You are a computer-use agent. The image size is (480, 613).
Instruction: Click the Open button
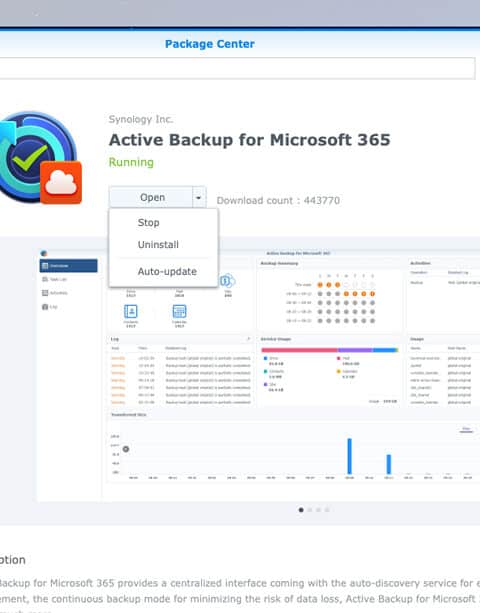[x=151, y=197]
